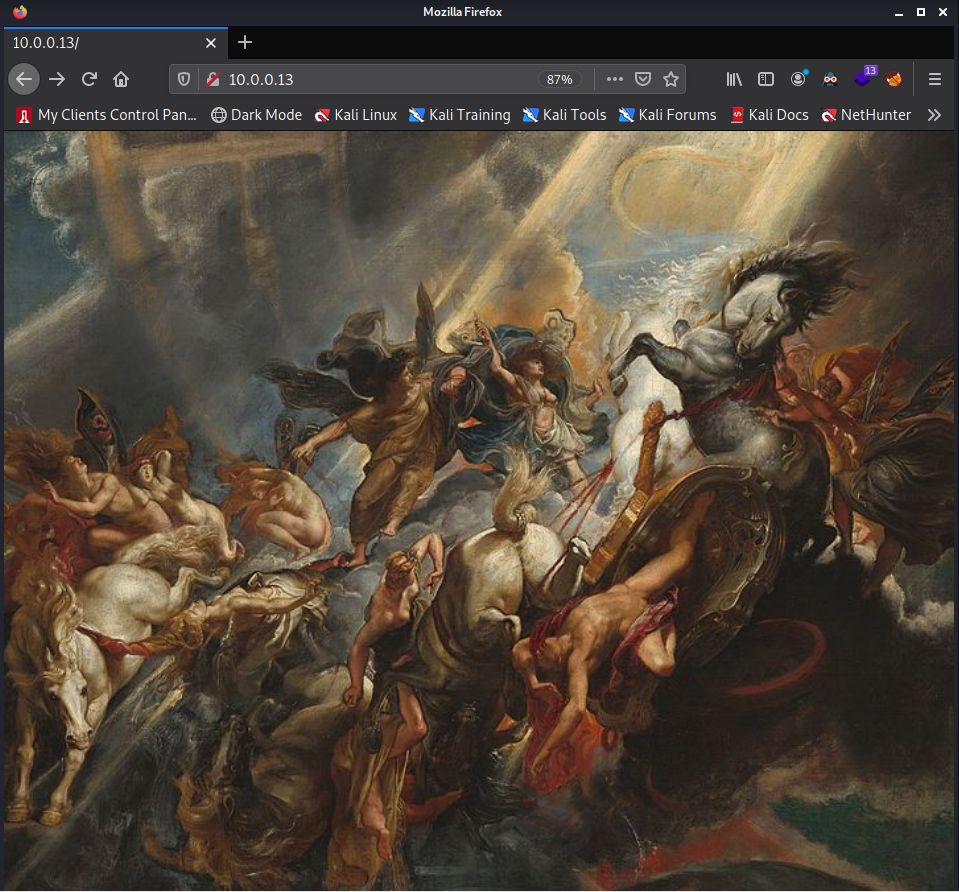Reload the current page
This screenshot has width=959, height=892.
coord(89,80)
